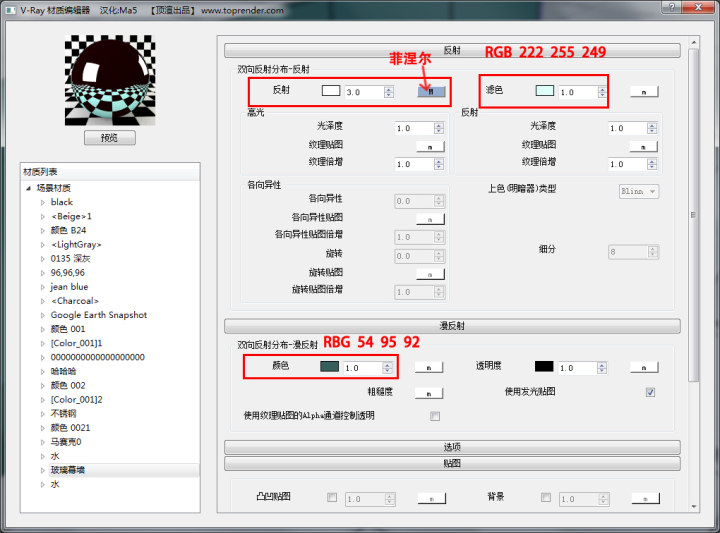The width and height of the screenshot is (720, 533).
Task: Click the Fresnel map button beside 反射
Action: click(x=431, y=91)
